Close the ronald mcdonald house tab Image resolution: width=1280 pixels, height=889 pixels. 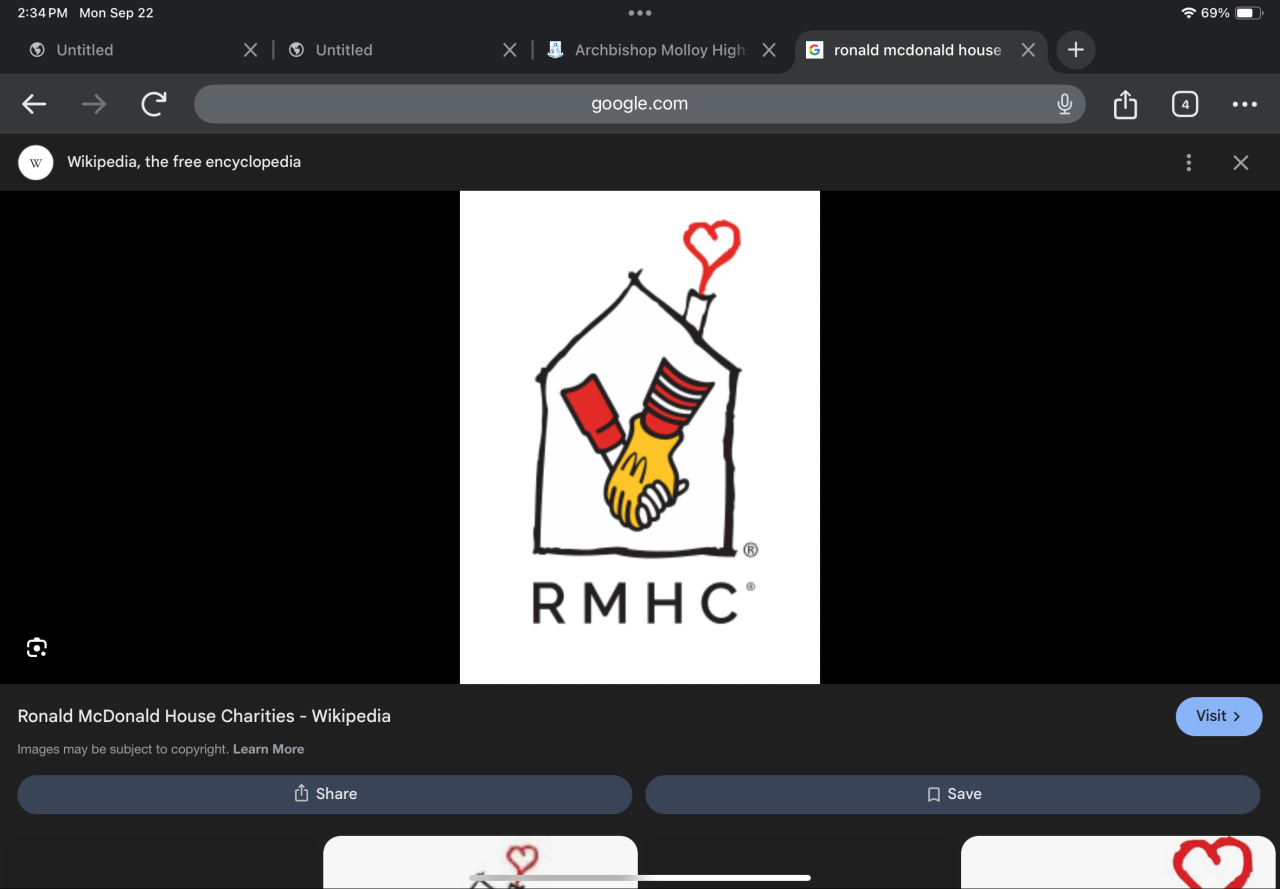click(x=1028, y=50)
